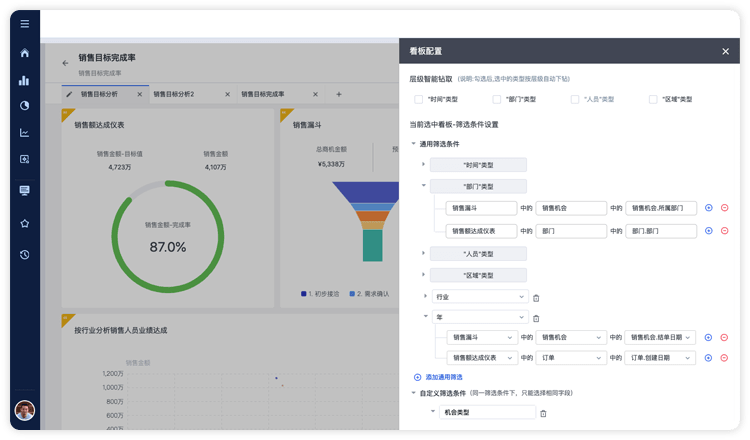The width and height of the screenshot is (750, 440).
Task: Open the 销售额达成仪表 dropdown under 年
Action: 482,358
